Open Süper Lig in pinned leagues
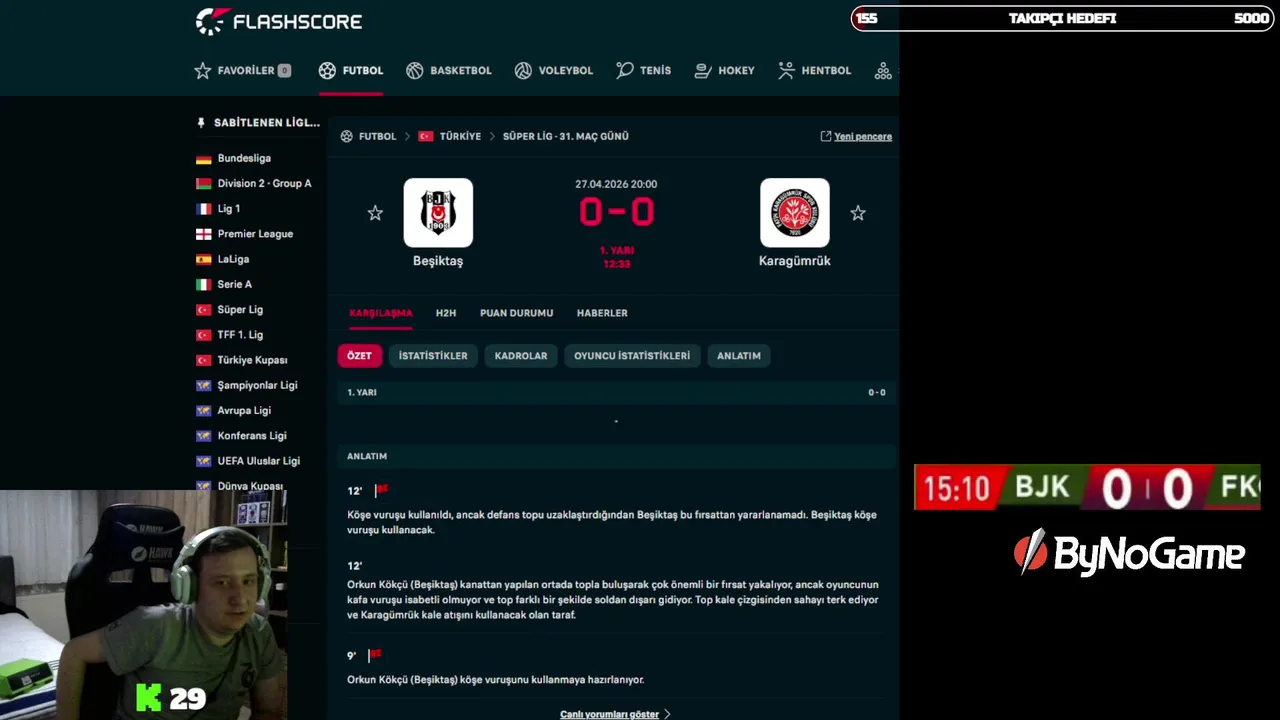 240,310
